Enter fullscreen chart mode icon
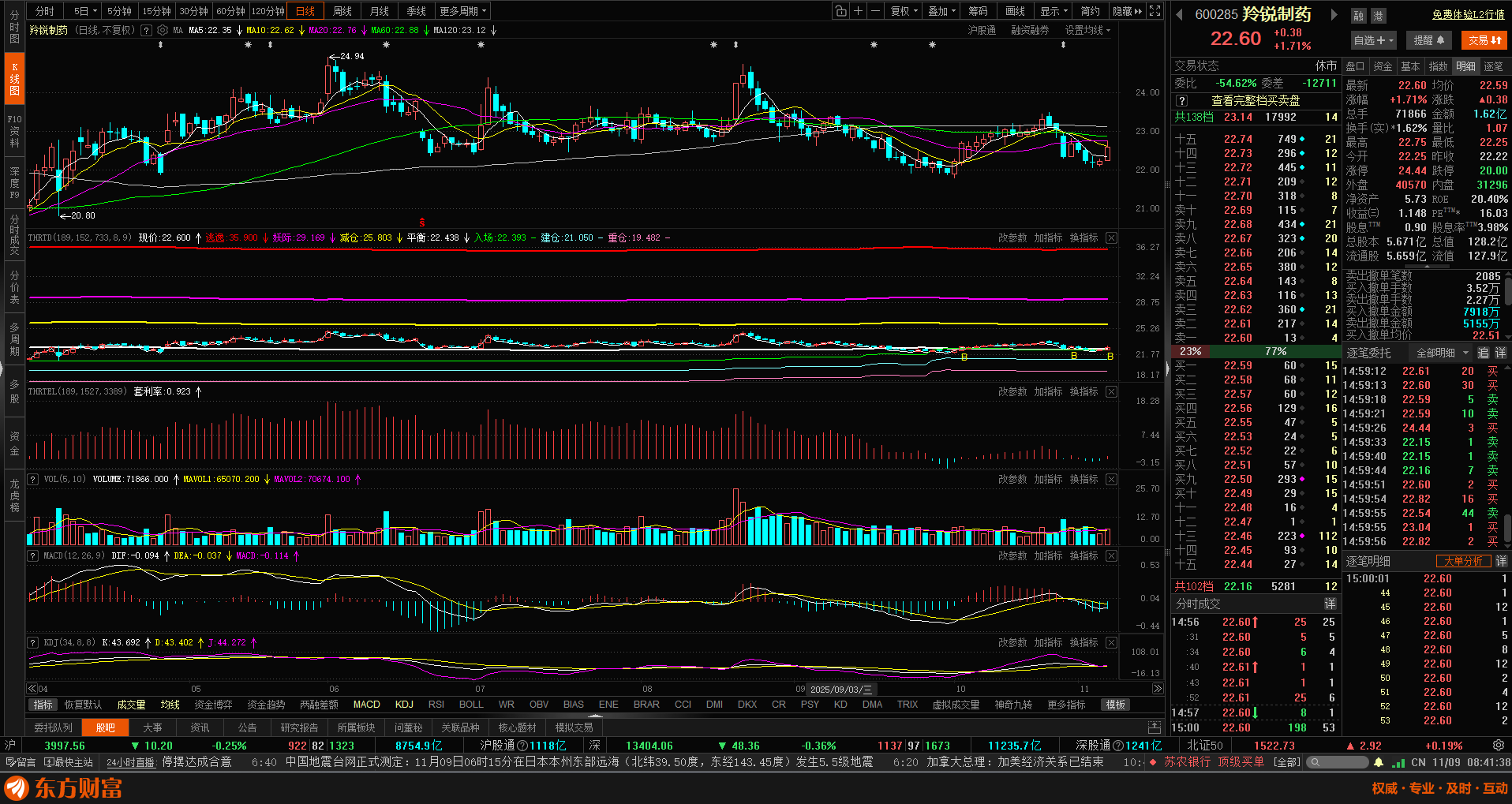Image resolution: width=1512 pixels, height=804 pixels. (1155, 11)
